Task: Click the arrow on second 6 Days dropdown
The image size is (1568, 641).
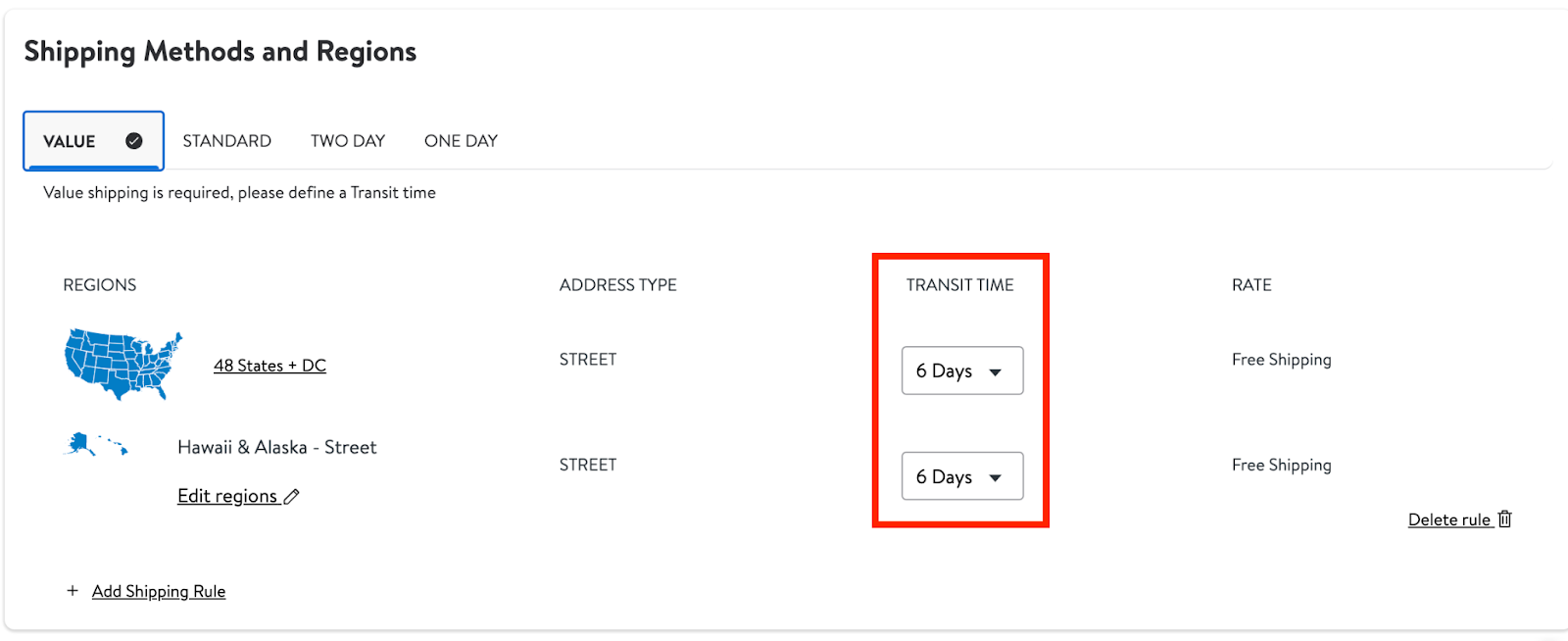Action: 996,478
